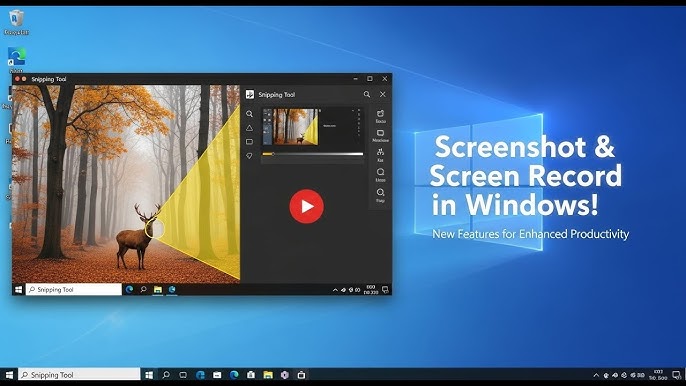
Task: Select the zoom magnifier tool in the left tool column
Action: pyautogui.click(x=249, y=114)
